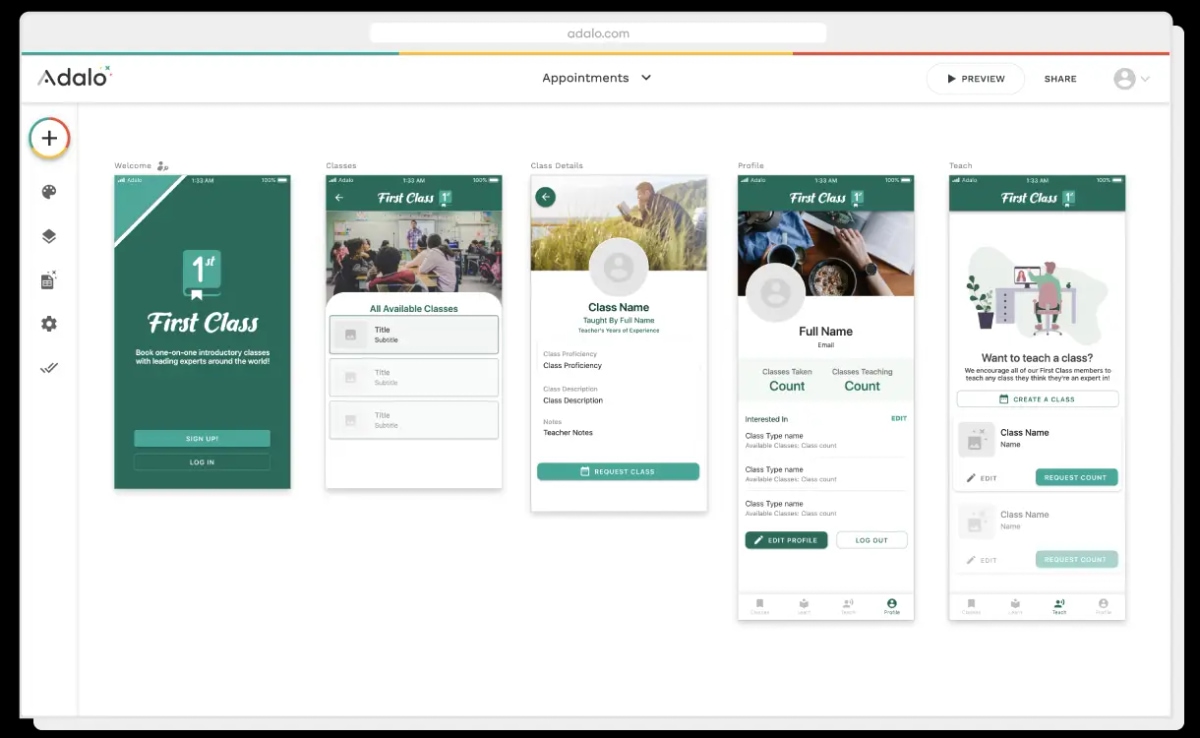The height and width of the screenshot is (738, 1200).
Task: Open the publish double-checkmark icon in sidebar
Action: (49, 368)
